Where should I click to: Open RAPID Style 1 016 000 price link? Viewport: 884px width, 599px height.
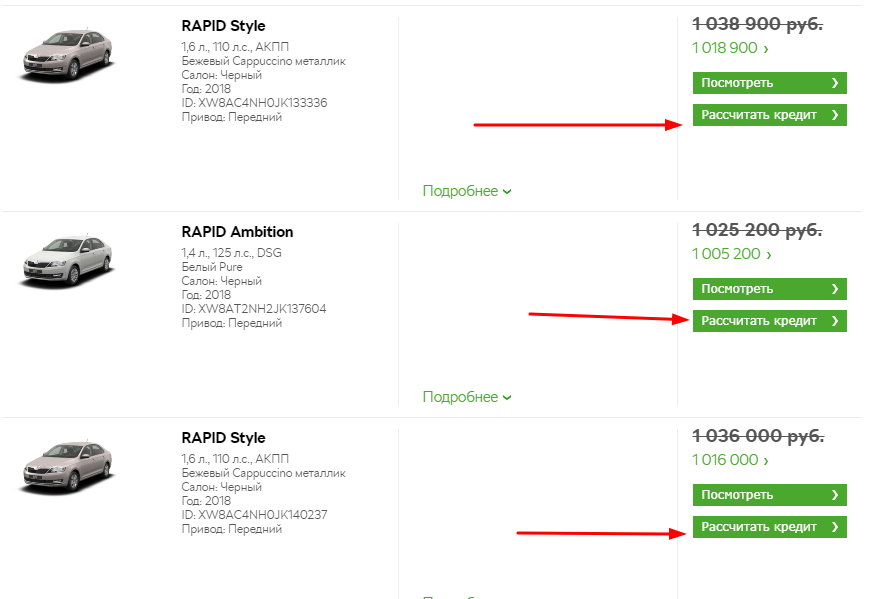(730, 460)
